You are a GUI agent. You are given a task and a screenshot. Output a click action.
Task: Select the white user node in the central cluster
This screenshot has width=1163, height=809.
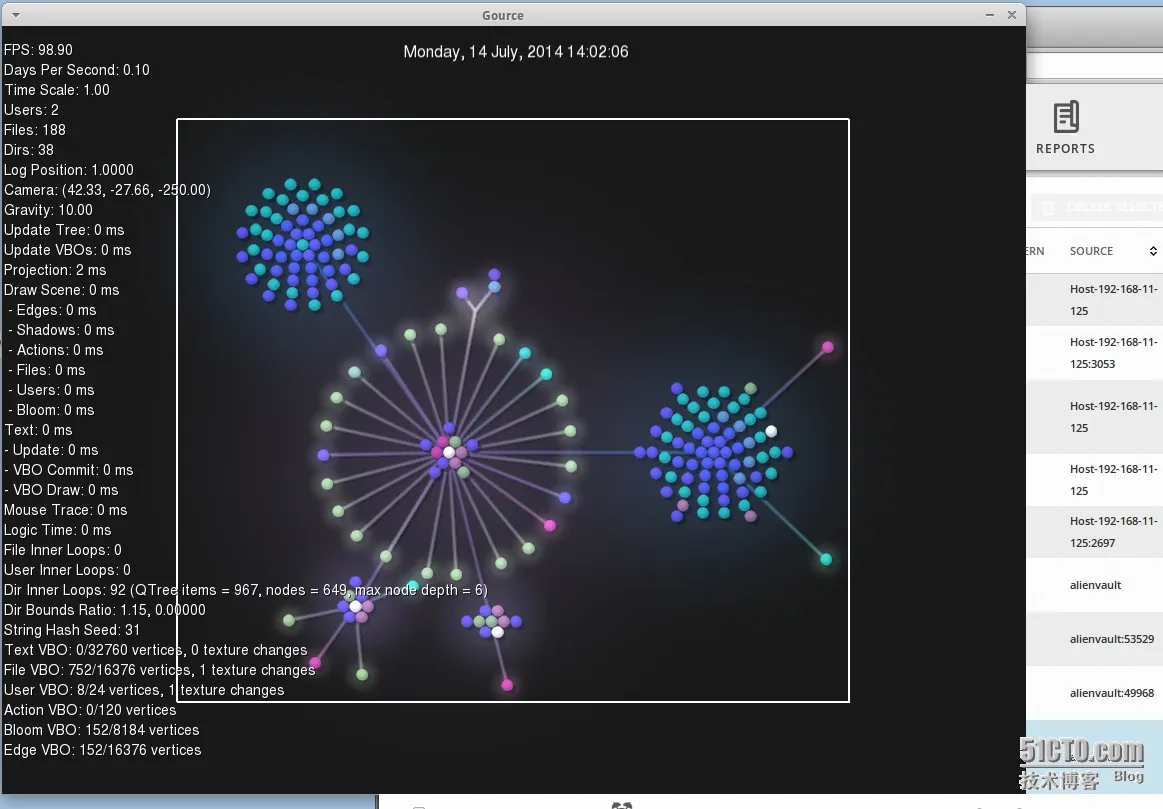pos(449,452)
